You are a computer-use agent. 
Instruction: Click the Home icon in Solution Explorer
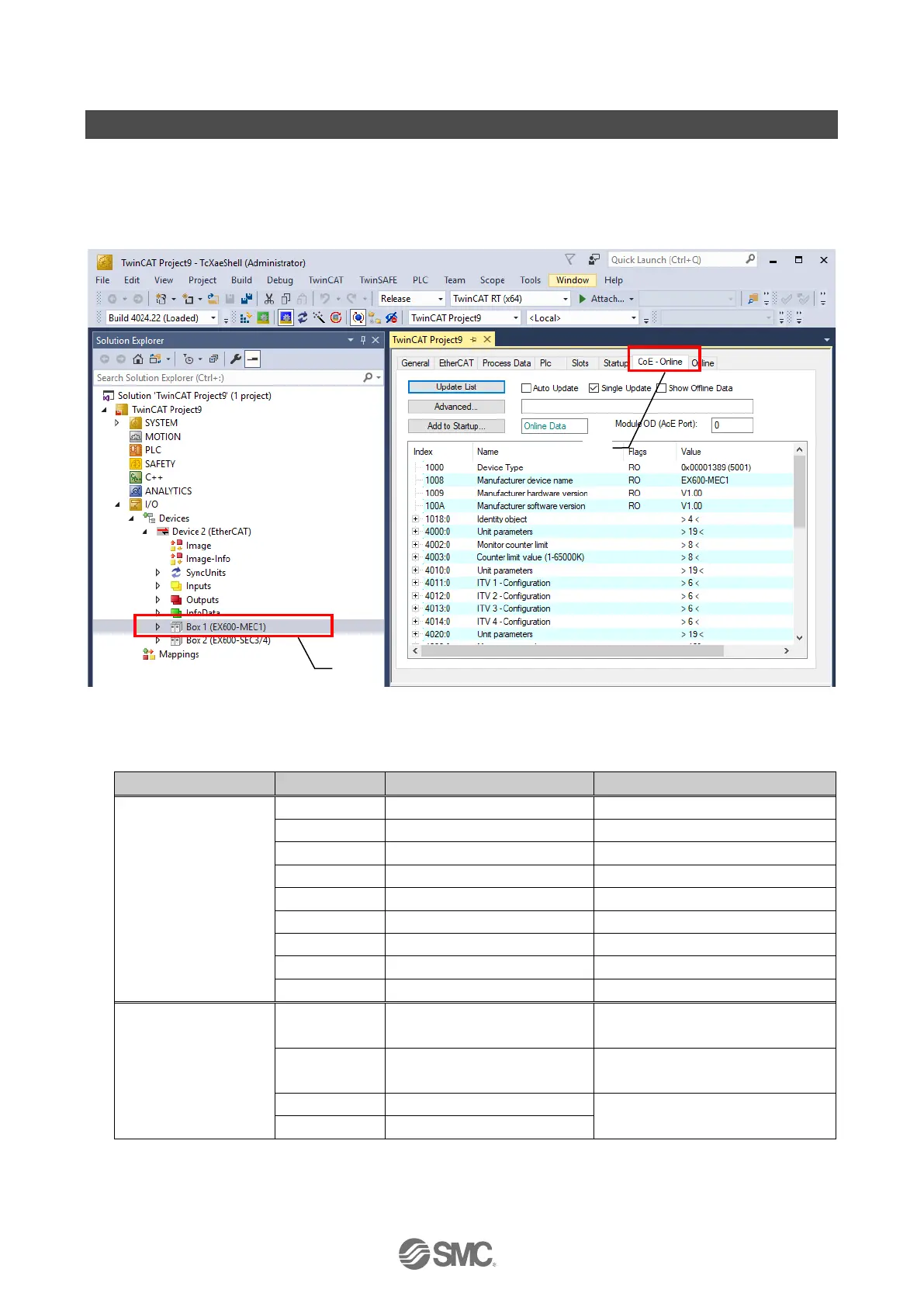[x=137, y=359]
